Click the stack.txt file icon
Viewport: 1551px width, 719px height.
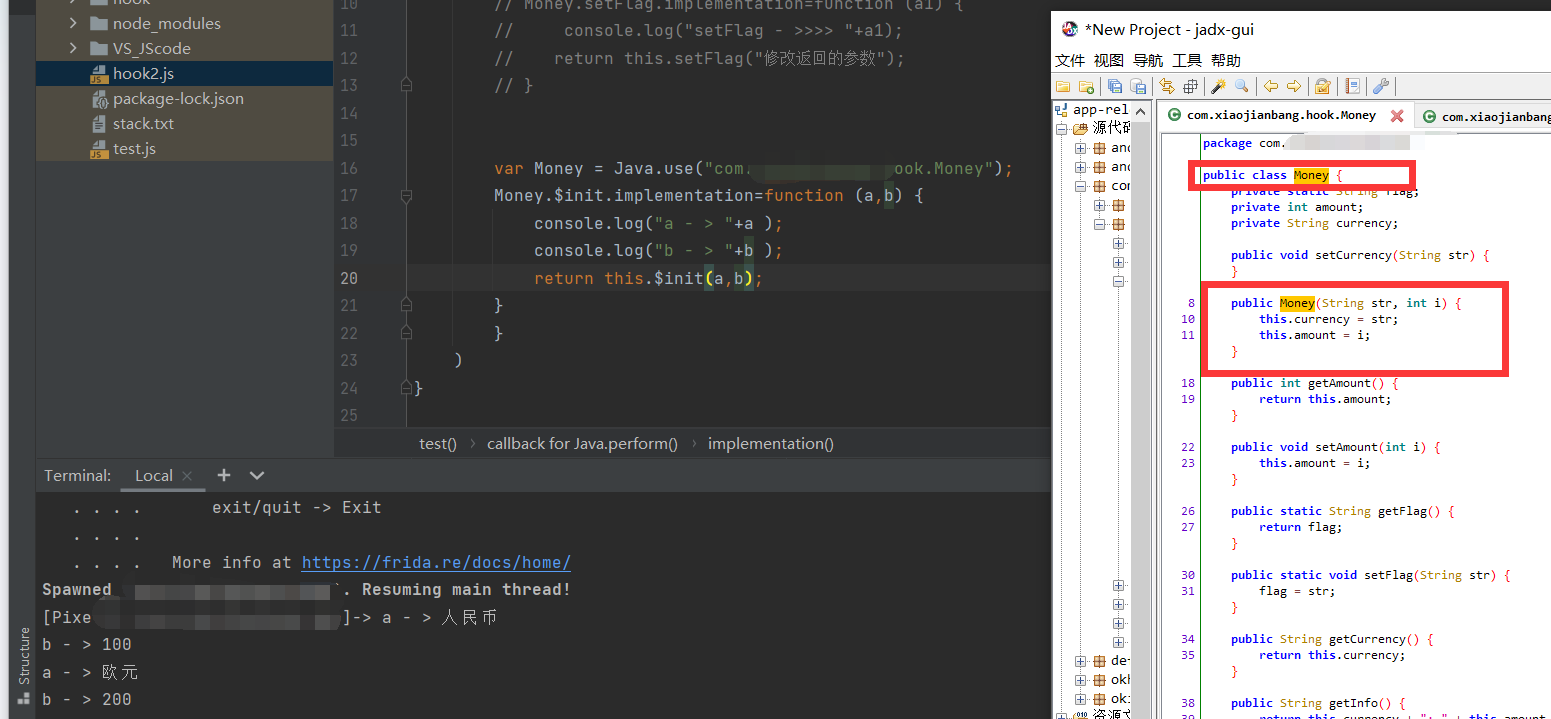click(x=98, y=124)
